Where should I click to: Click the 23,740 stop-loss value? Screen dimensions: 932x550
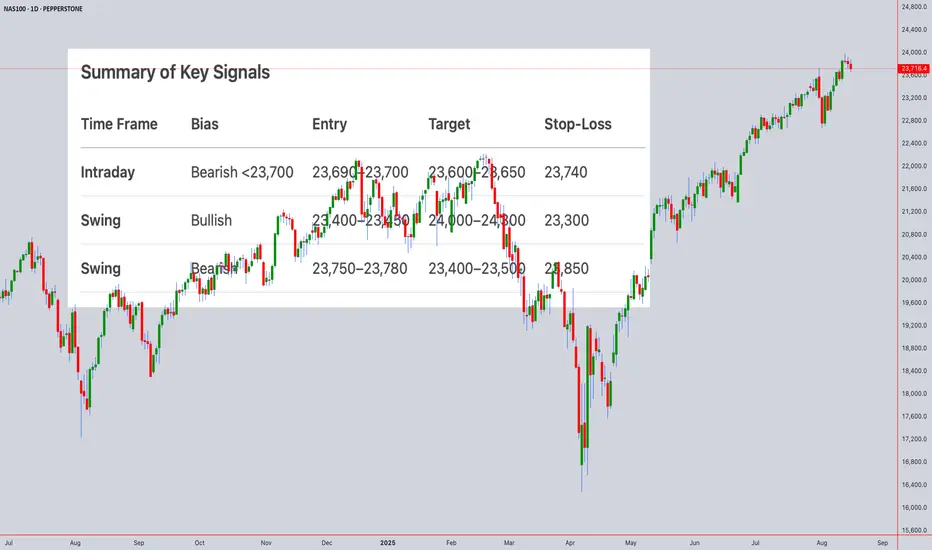coord(566,172)
